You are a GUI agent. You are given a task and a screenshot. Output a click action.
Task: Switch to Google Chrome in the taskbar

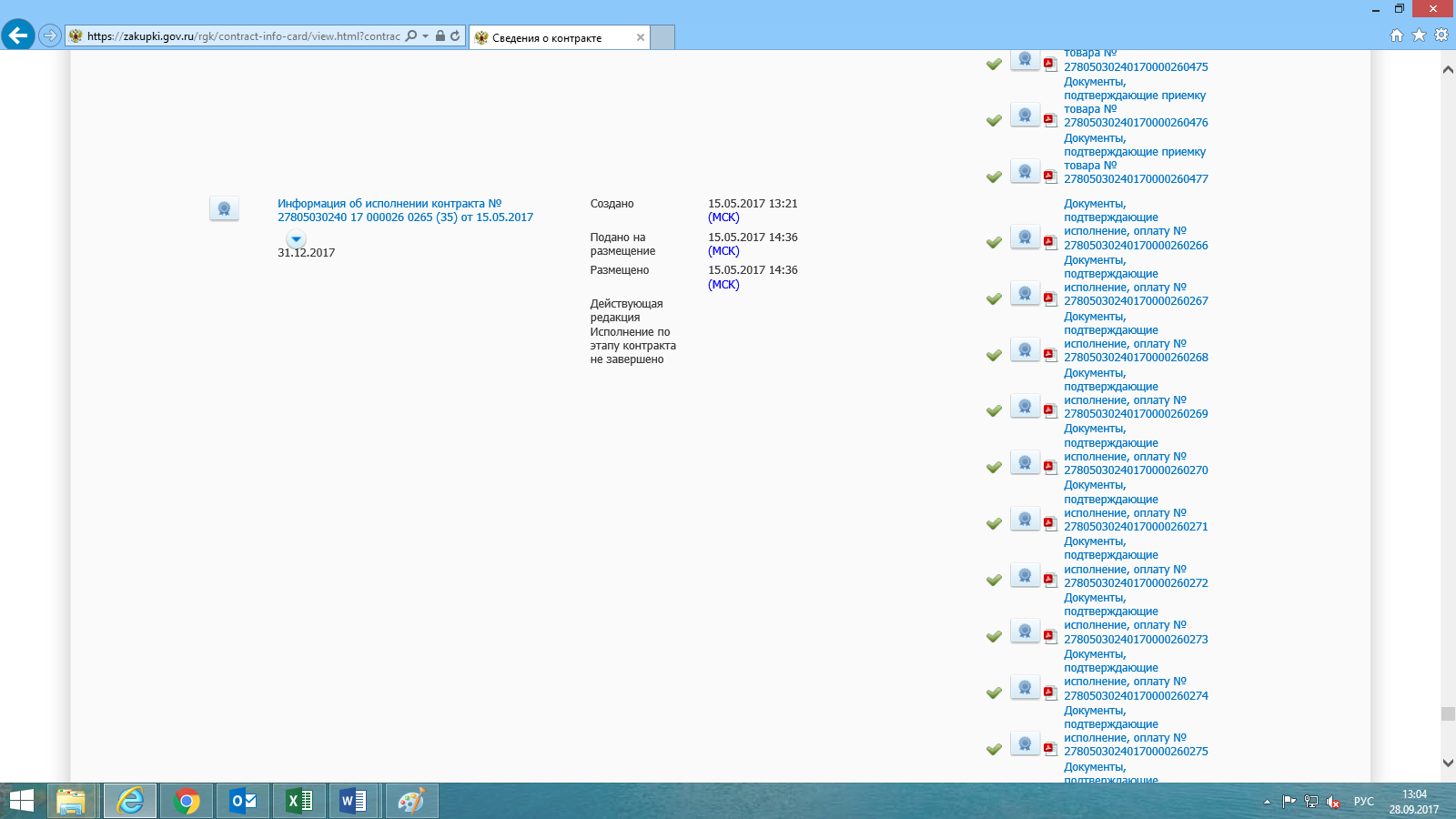[187, 801]
